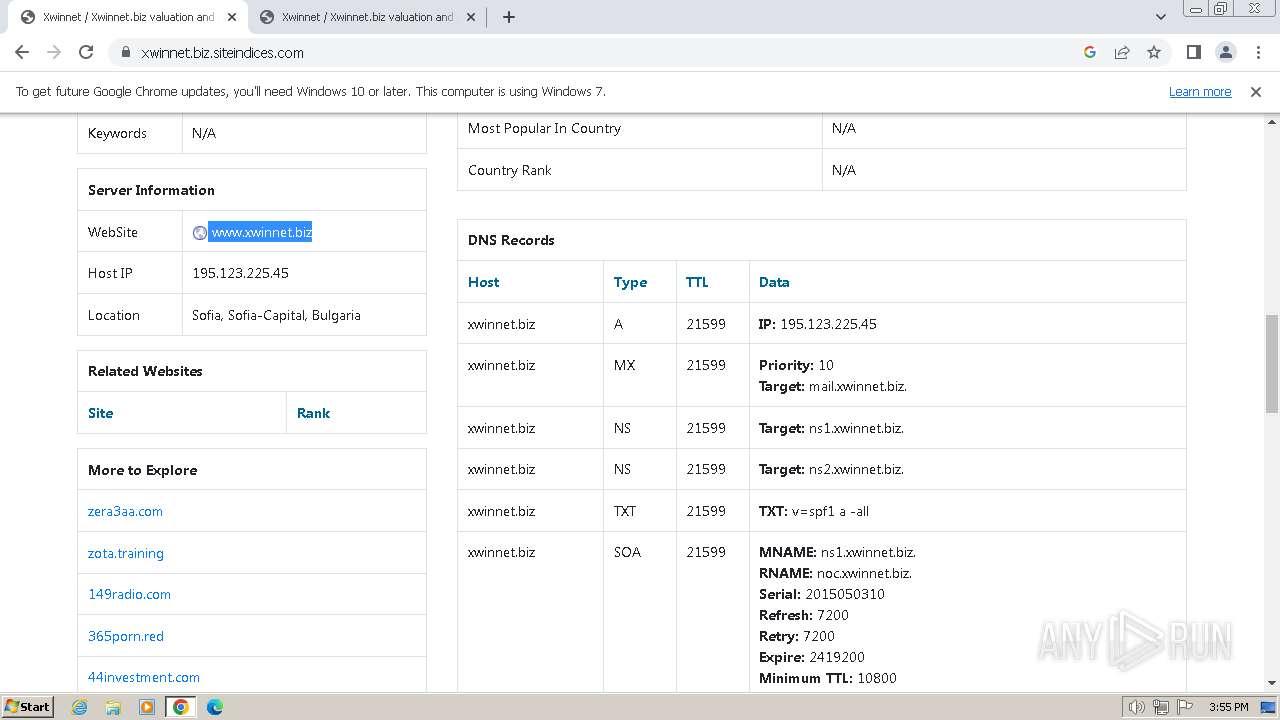Sort related websites by Site header

point(100,413)
